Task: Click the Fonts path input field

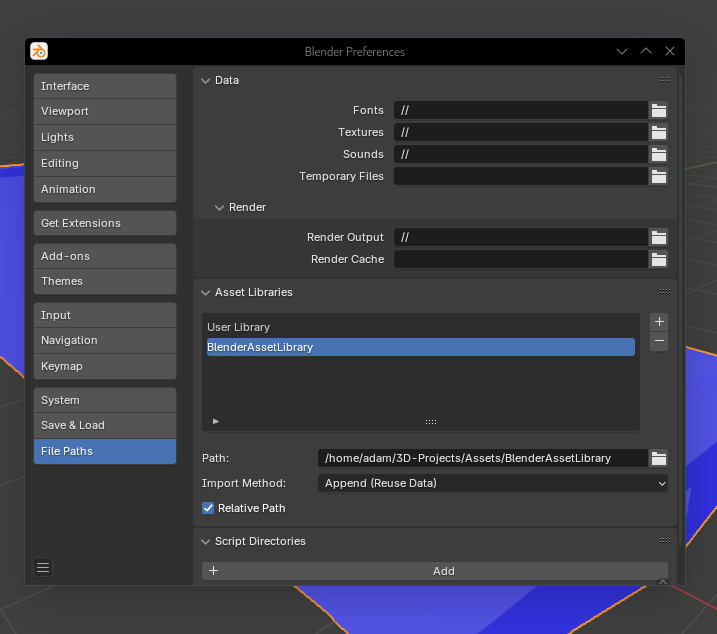Action: (x=521, y=110)
